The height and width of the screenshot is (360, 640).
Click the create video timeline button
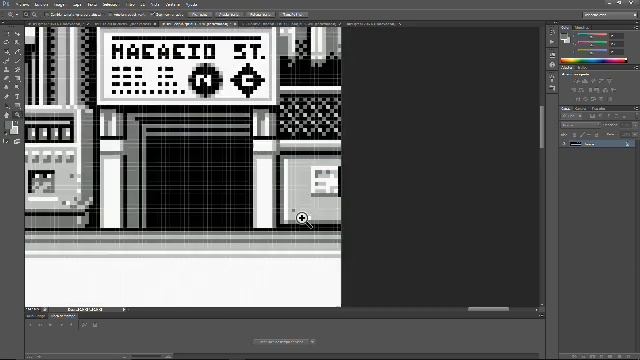281,341
